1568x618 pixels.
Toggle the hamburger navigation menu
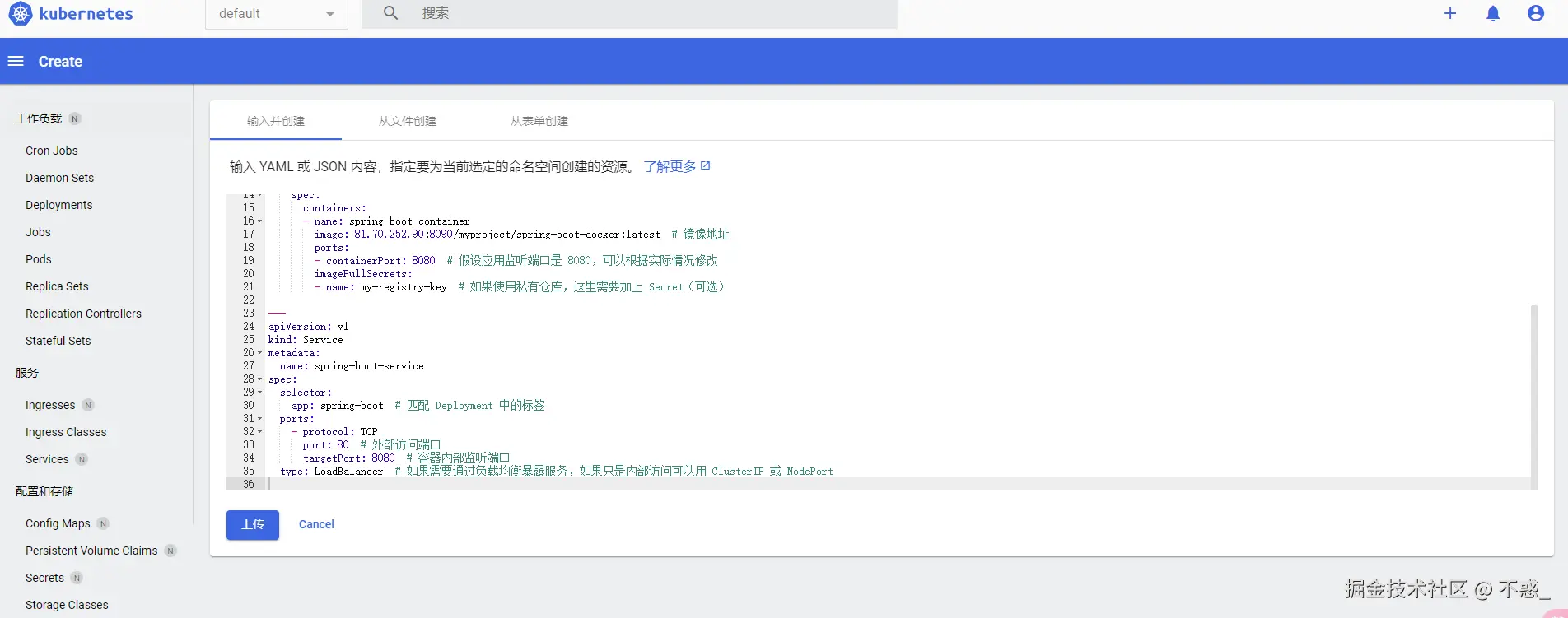point(16,62)
